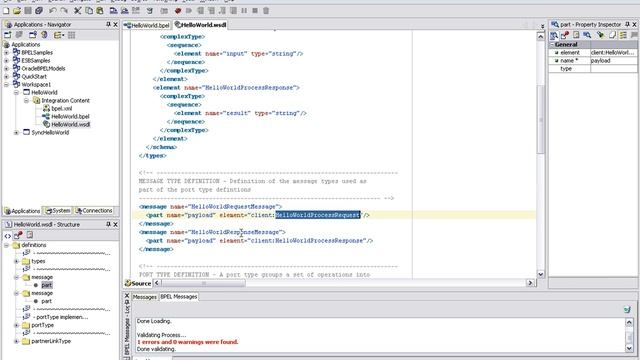Select HelloWorld.wsdl in the Navigator tree

pos(71,124)
